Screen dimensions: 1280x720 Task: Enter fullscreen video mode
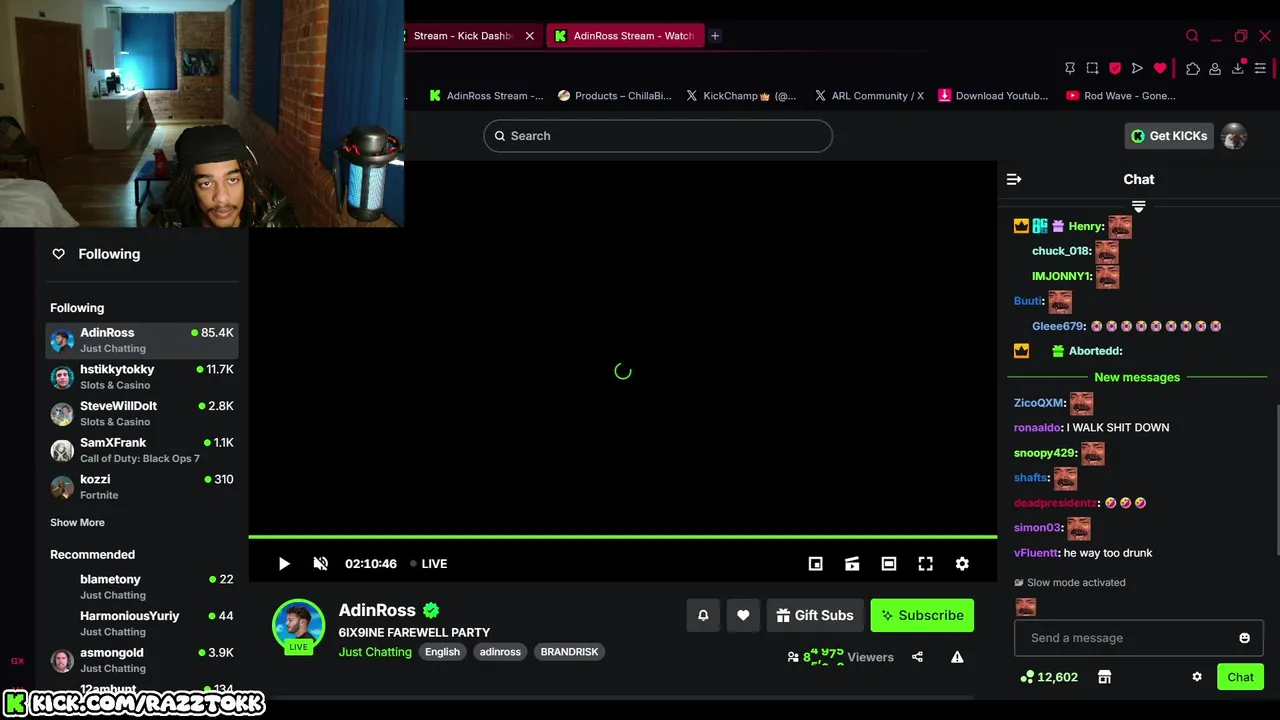925,564
